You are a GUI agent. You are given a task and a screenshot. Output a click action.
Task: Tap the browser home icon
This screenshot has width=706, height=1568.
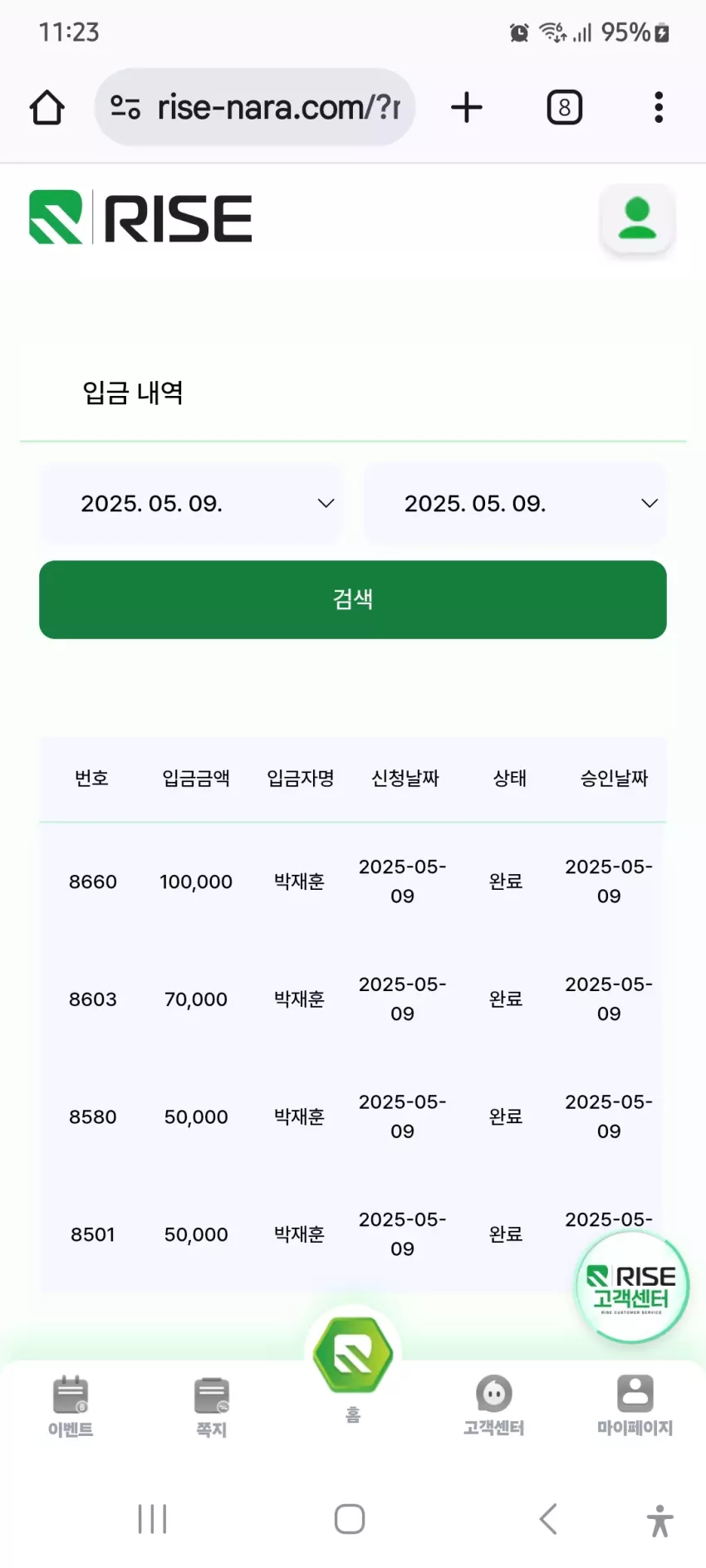click(x=47, y=107)
